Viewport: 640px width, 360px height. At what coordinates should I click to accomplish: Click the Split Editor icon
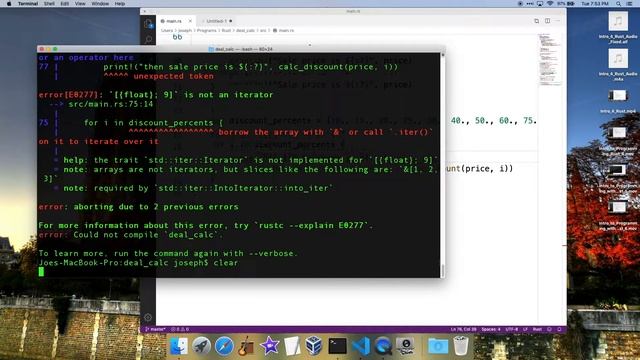(547, 21)
